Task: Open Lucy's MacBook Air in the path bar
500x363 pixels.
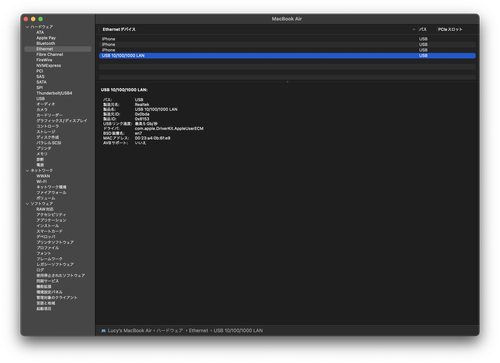Action: pos(130,331)
